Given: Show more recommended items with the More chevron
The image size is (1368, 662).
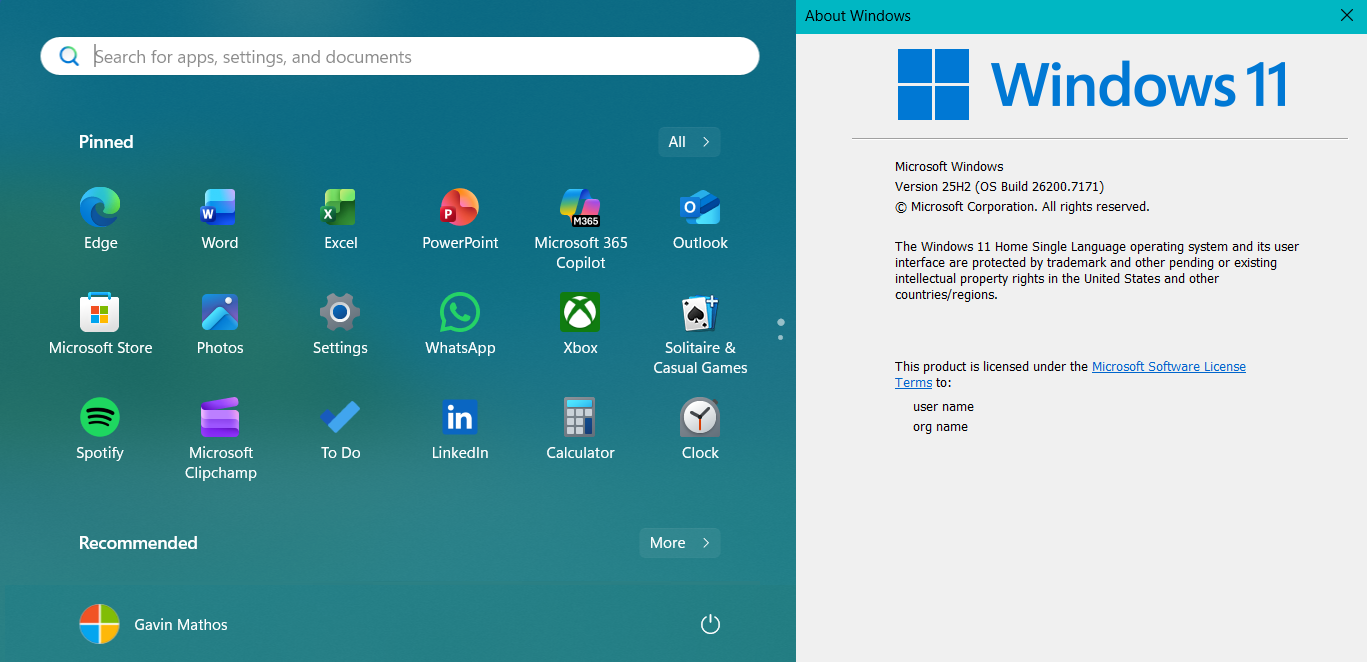Looking at the screenshot, I should (x=680, y=543).
